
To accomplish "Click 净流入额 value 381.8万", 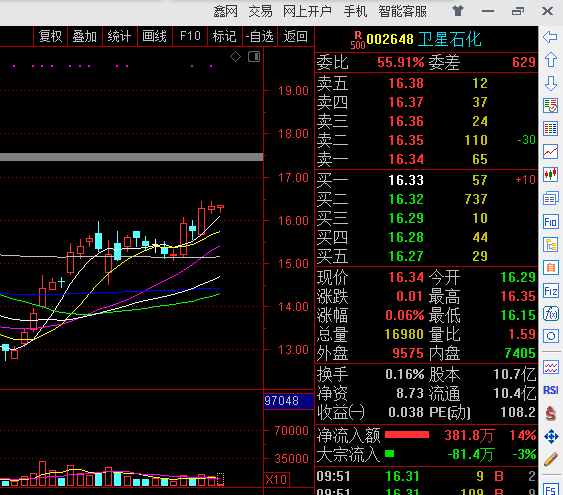I will click(469, 435).
